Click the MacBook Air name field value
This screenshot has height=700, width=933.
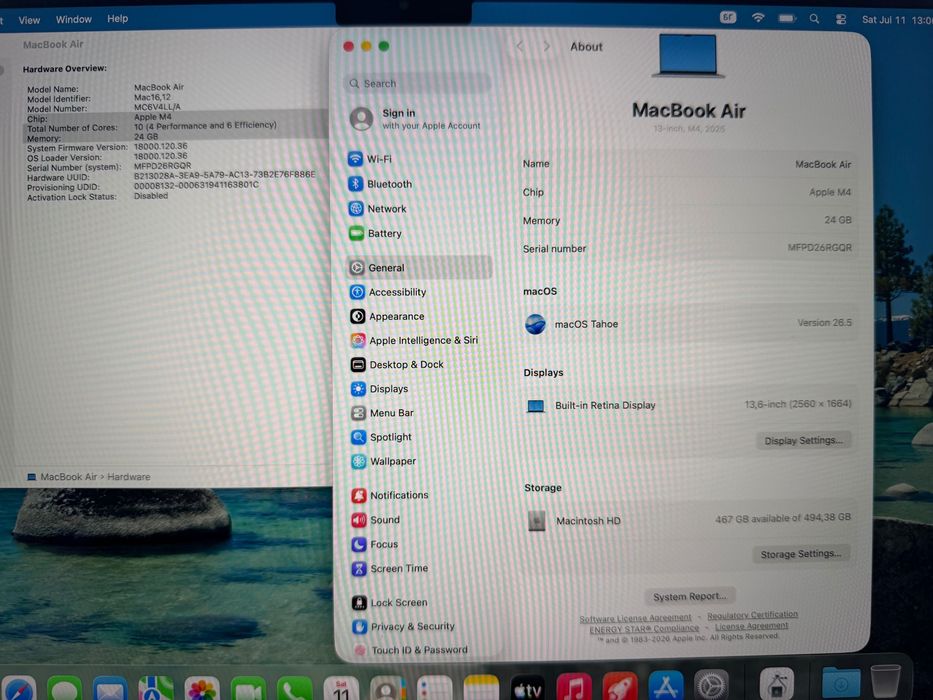click(x=823, y=164)
